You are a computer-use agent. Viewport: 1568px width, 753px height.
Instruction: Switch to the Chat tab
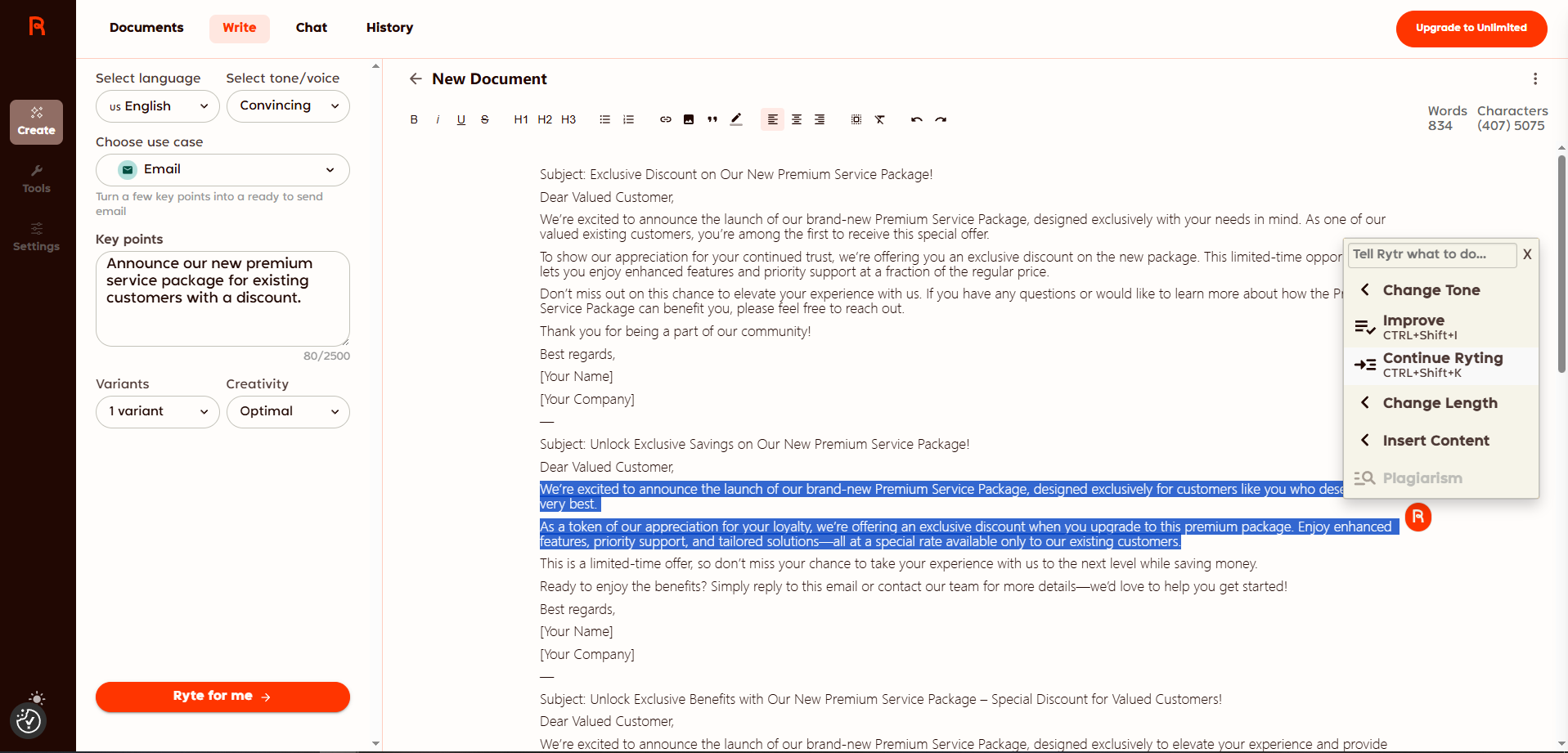[x=311, y=28]
